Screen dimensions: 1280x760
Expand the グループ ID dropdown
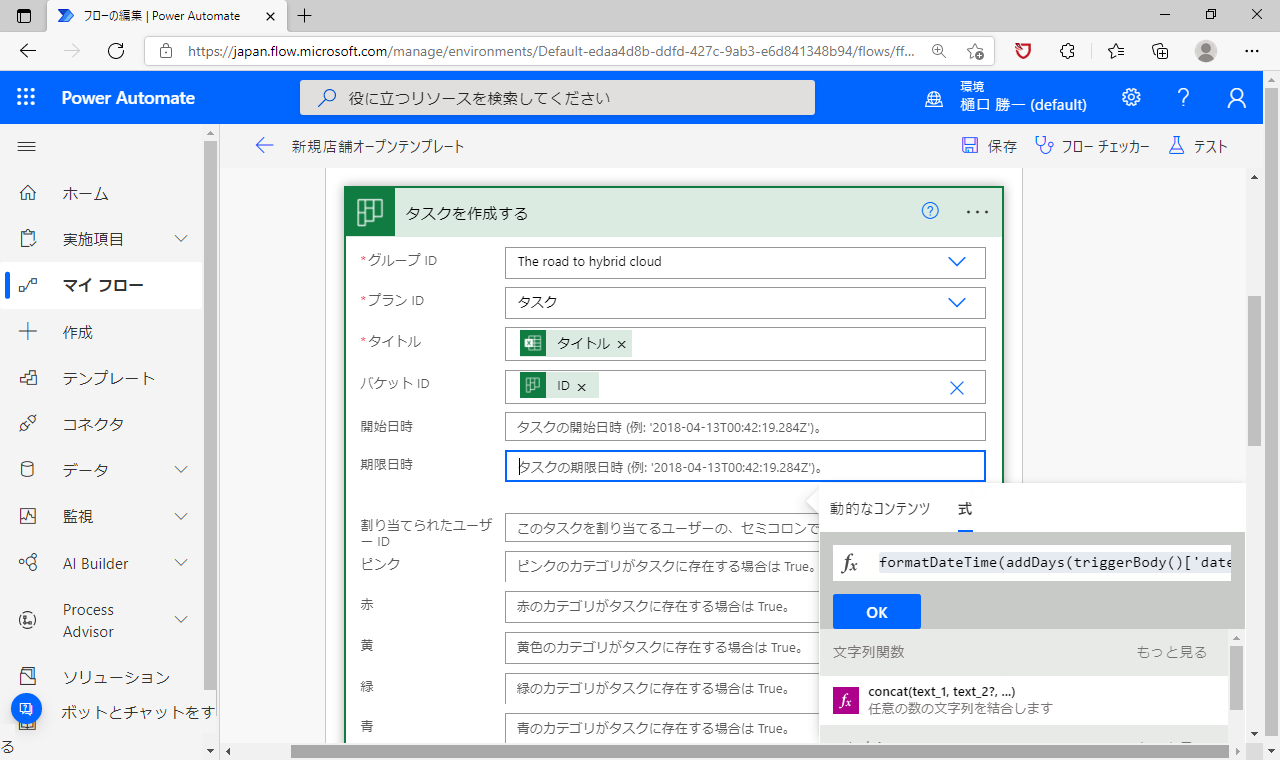coord(957,262)
